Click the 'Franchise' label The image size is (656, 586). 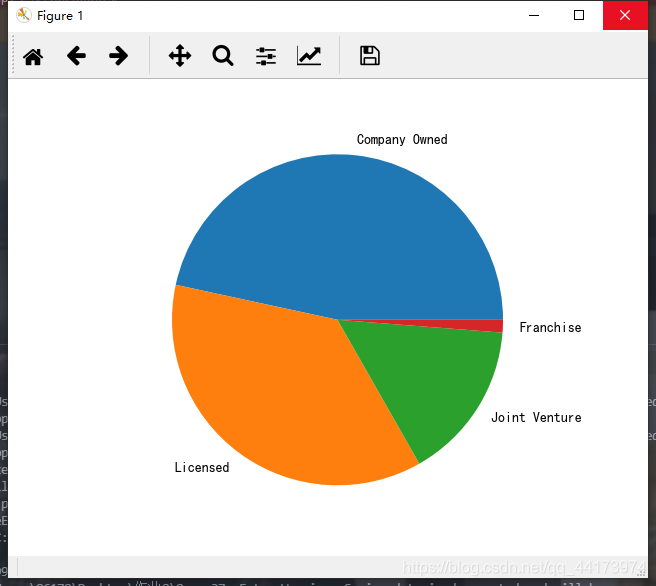(550, 327)
